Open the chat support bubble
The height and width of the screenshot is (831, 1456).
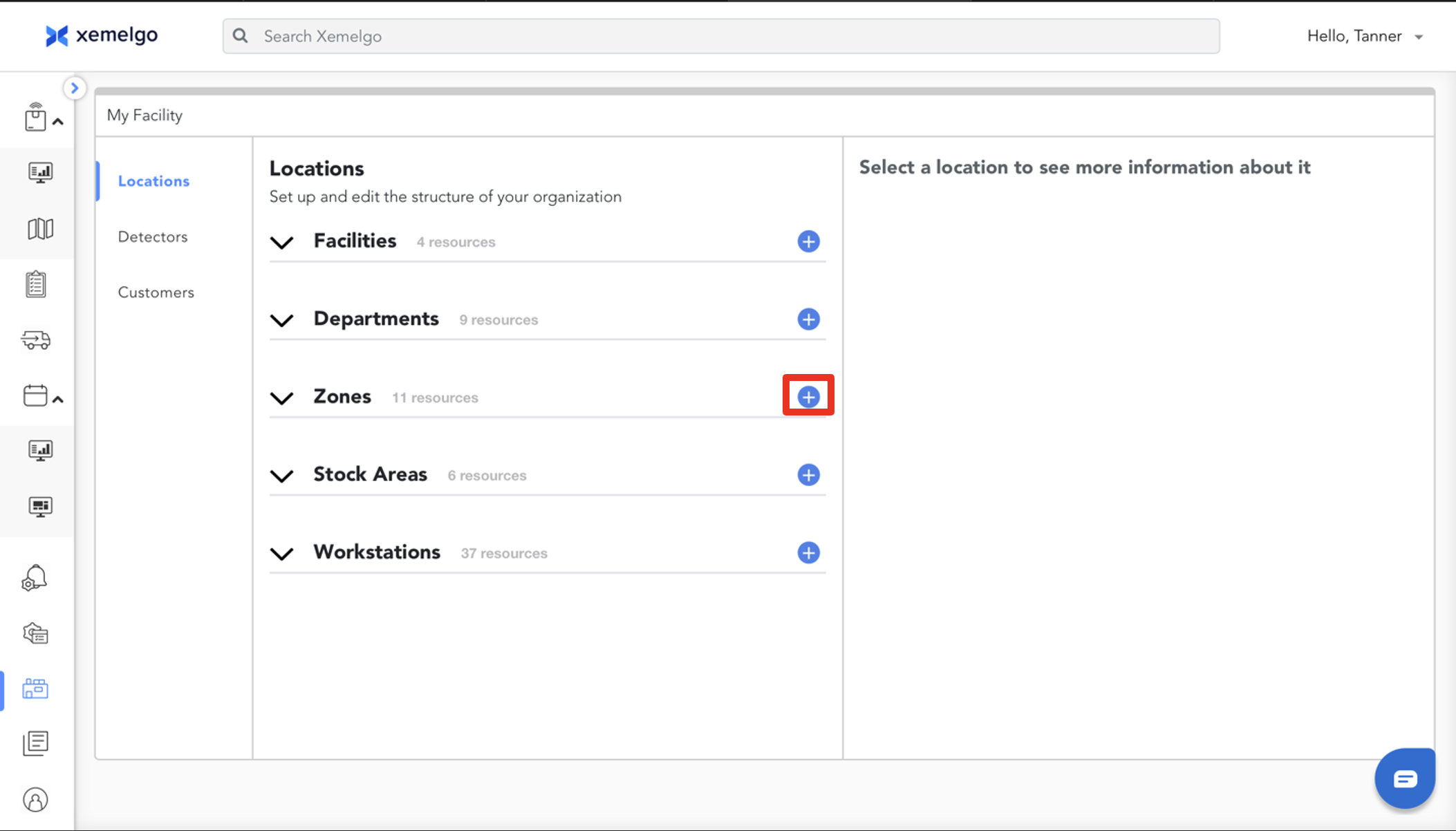point(1404,778)
